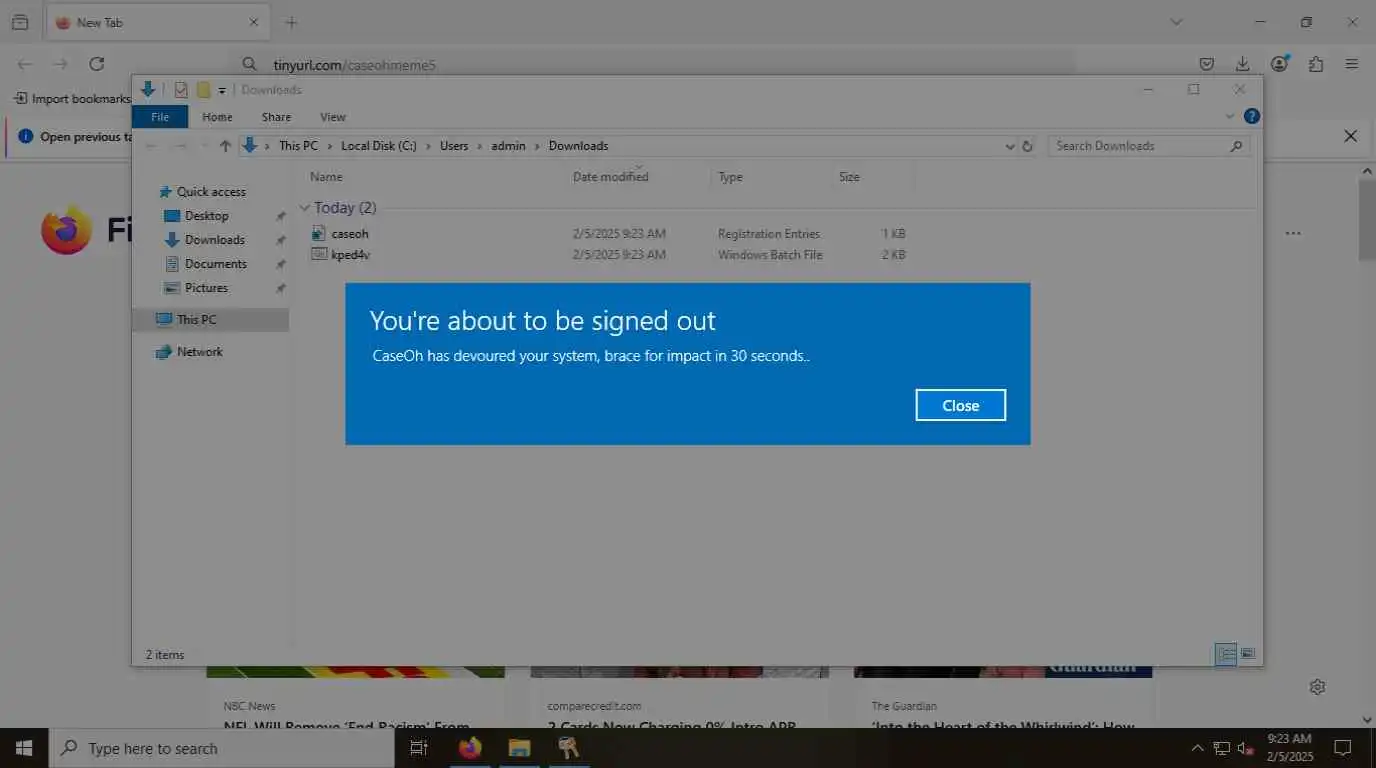Click the File Explorer taskbar icon

click(518, 748)
